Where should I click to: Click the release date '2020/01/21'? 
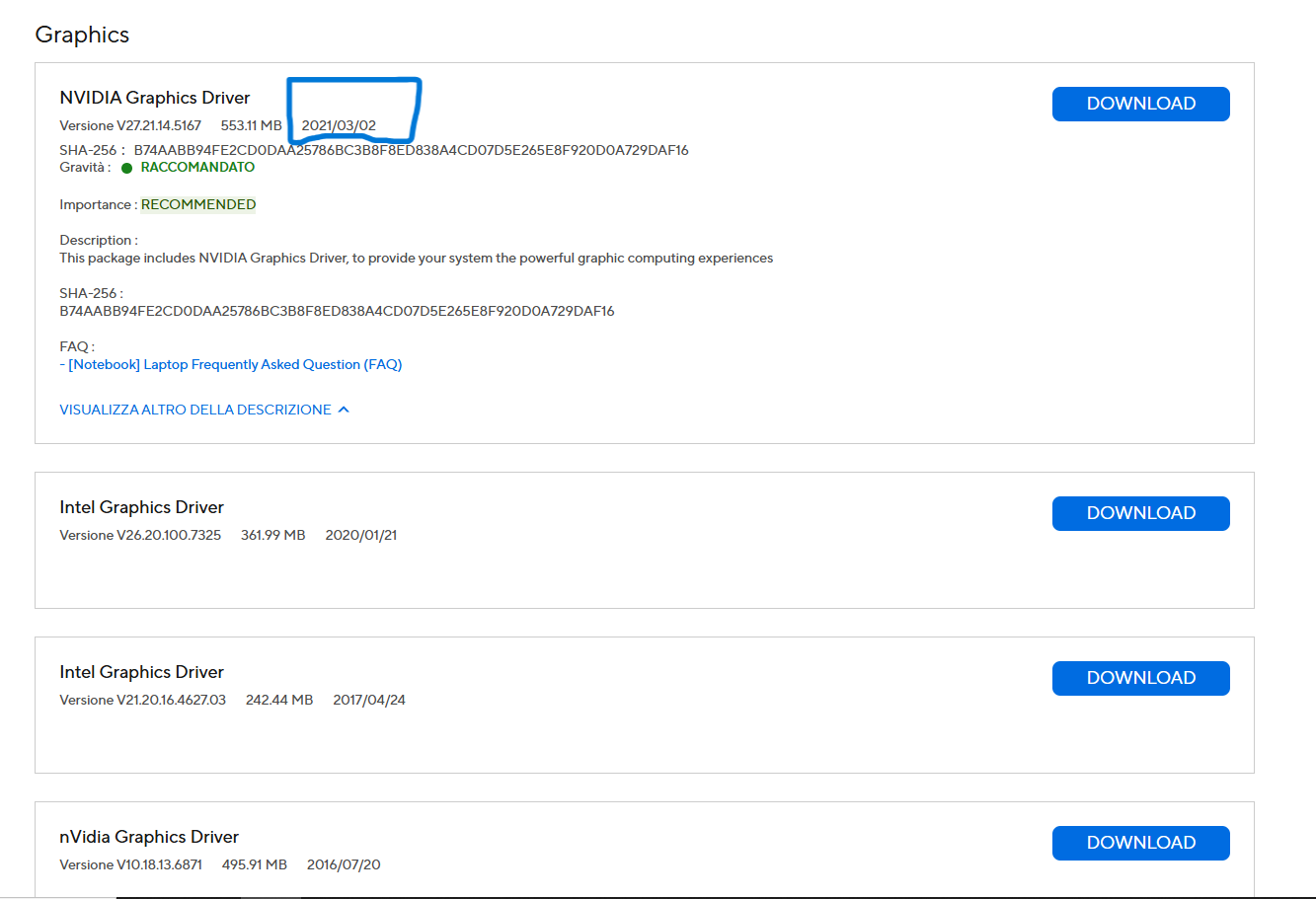(x=361, y=535)
